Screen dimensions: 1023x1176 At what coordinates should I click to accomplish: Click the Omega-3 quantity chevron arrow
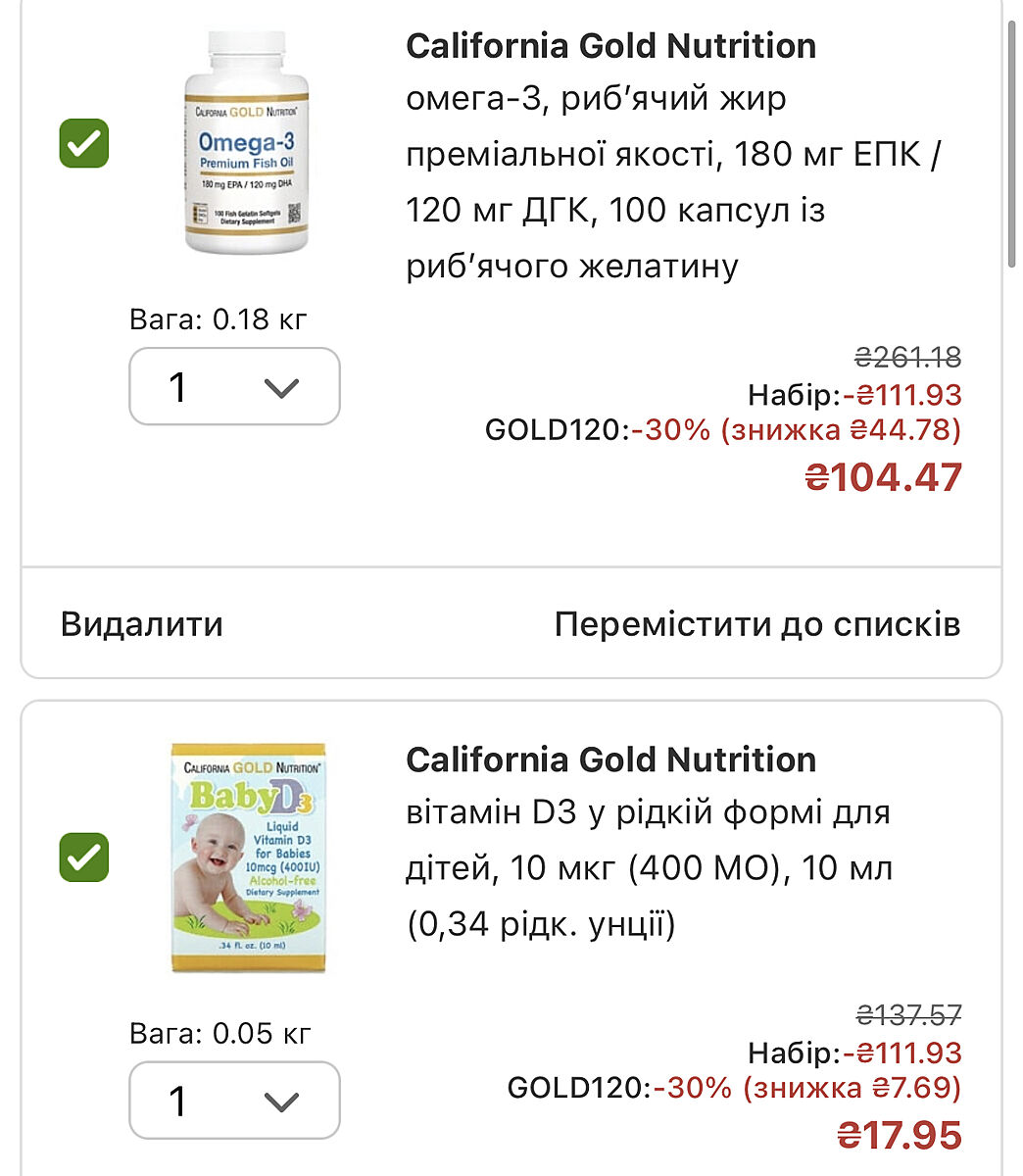pos(281,389)
